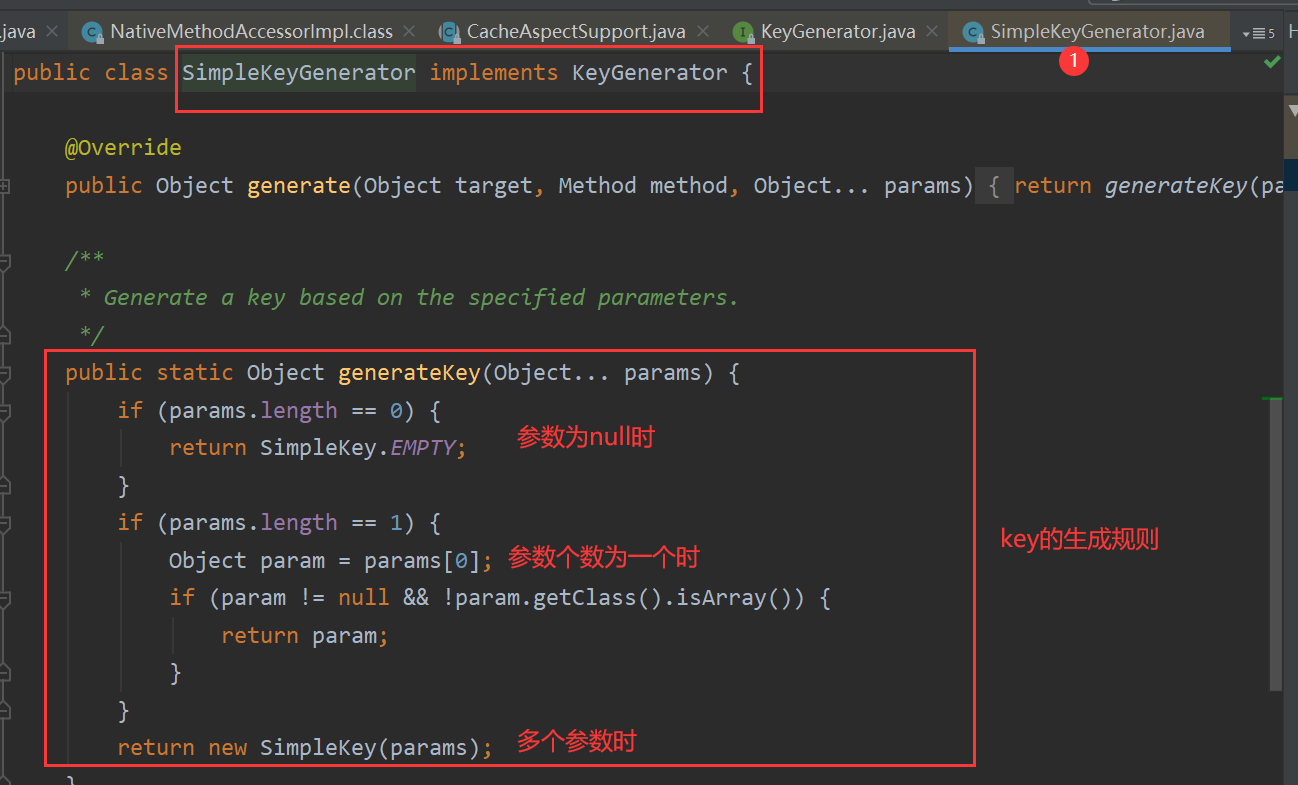Click the SimpleKey.EMPTY constant in code
The image size is (1298, 785).
pyautogui.click(x=360, y=447)
